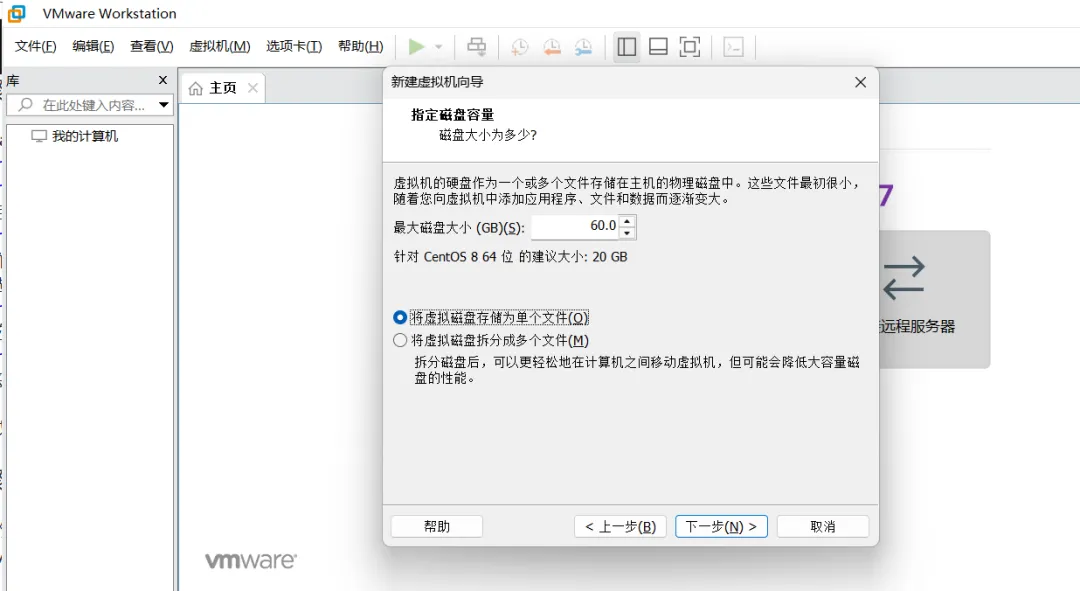The height and width of the screenshot is (591, 1080).
Task: Open the power options dropdown arrow
Action: 438,47
